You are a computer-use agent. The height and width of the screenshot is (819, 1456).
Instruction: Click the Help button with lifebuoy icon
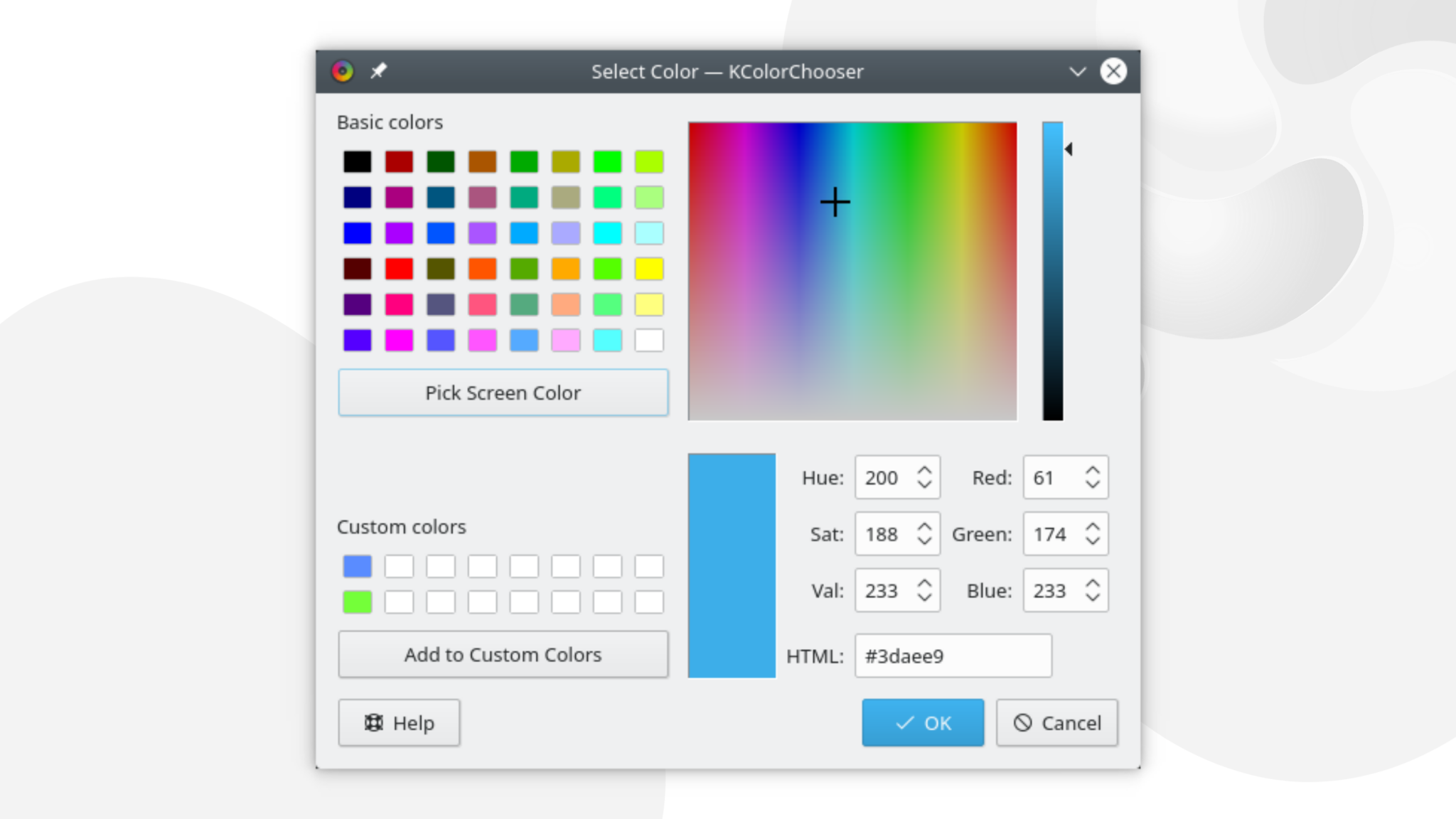(x=399, y=723)
